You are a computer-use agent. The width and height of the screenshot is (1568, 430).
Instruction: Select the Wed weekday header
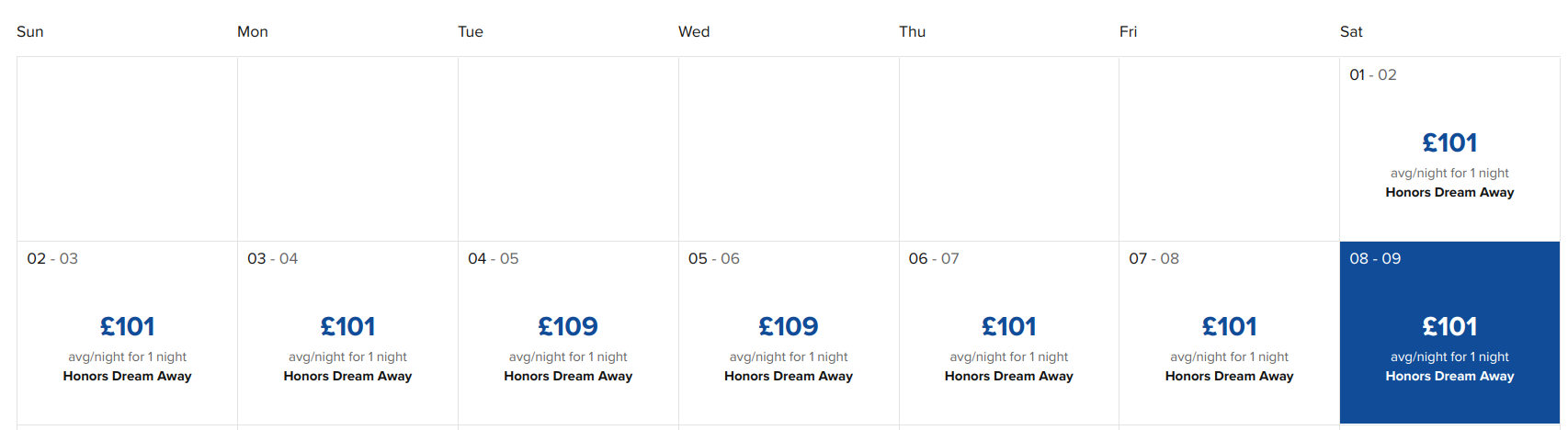point(694,32)
